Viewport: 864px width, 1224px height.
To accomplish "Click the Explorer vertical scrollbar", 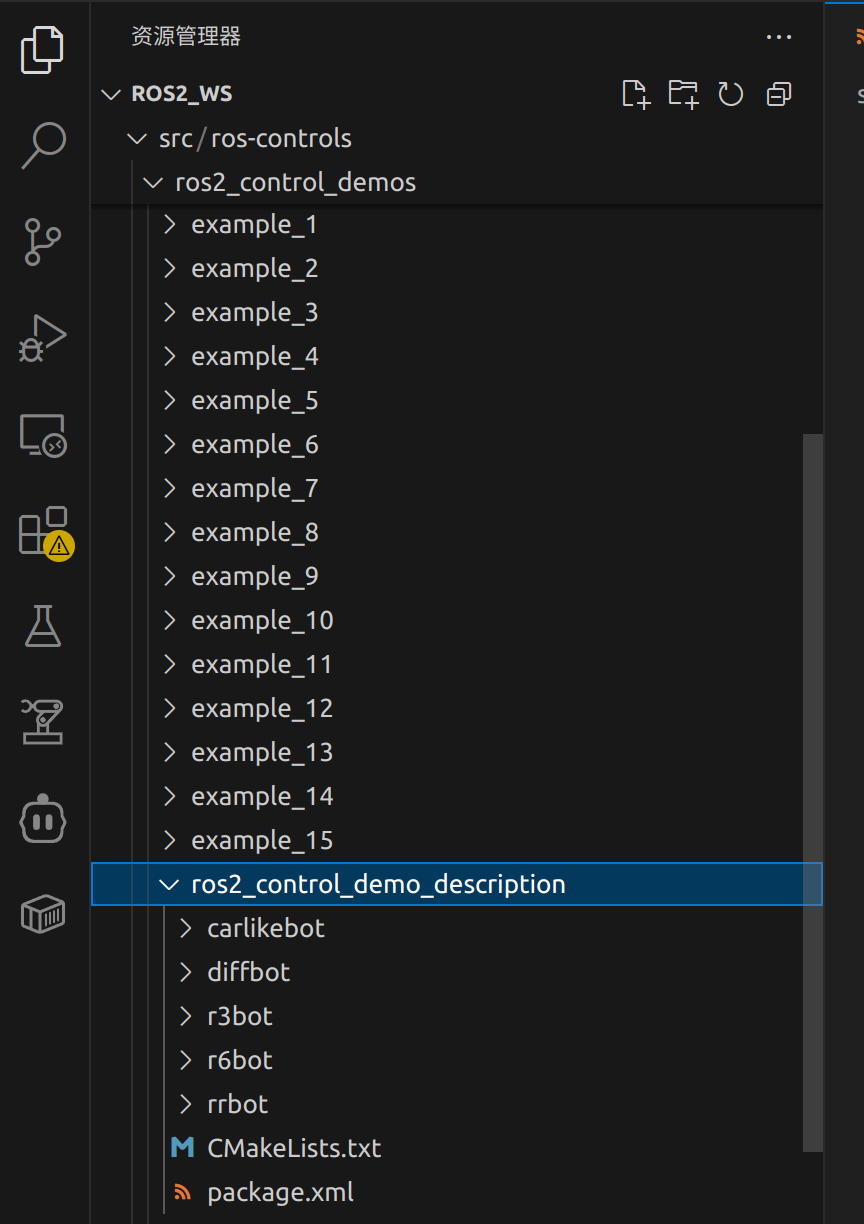I will (x=814, y=790).
